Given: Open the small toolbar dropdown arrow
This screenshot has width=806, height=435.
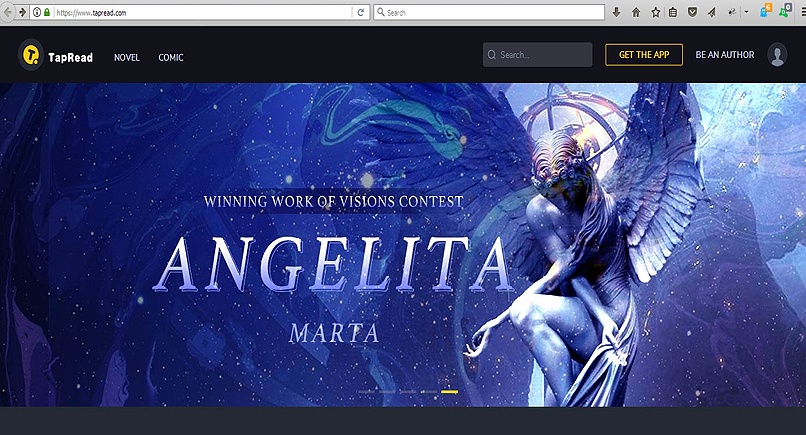Looking at the screenshot, I should click(746, 12).
